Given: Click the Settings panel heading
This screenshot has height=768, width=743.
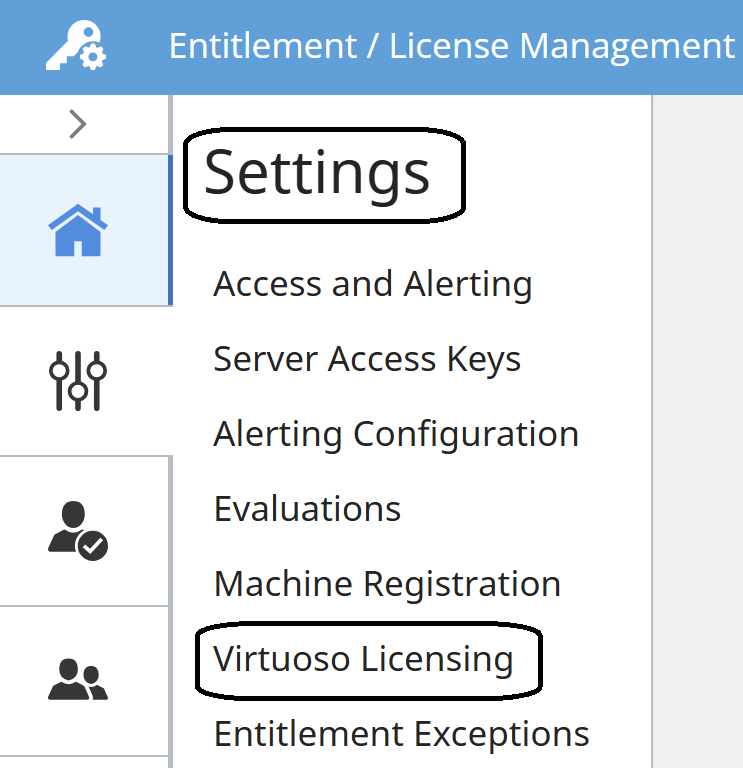Looking at the screenshot, I should coord(317,174).
